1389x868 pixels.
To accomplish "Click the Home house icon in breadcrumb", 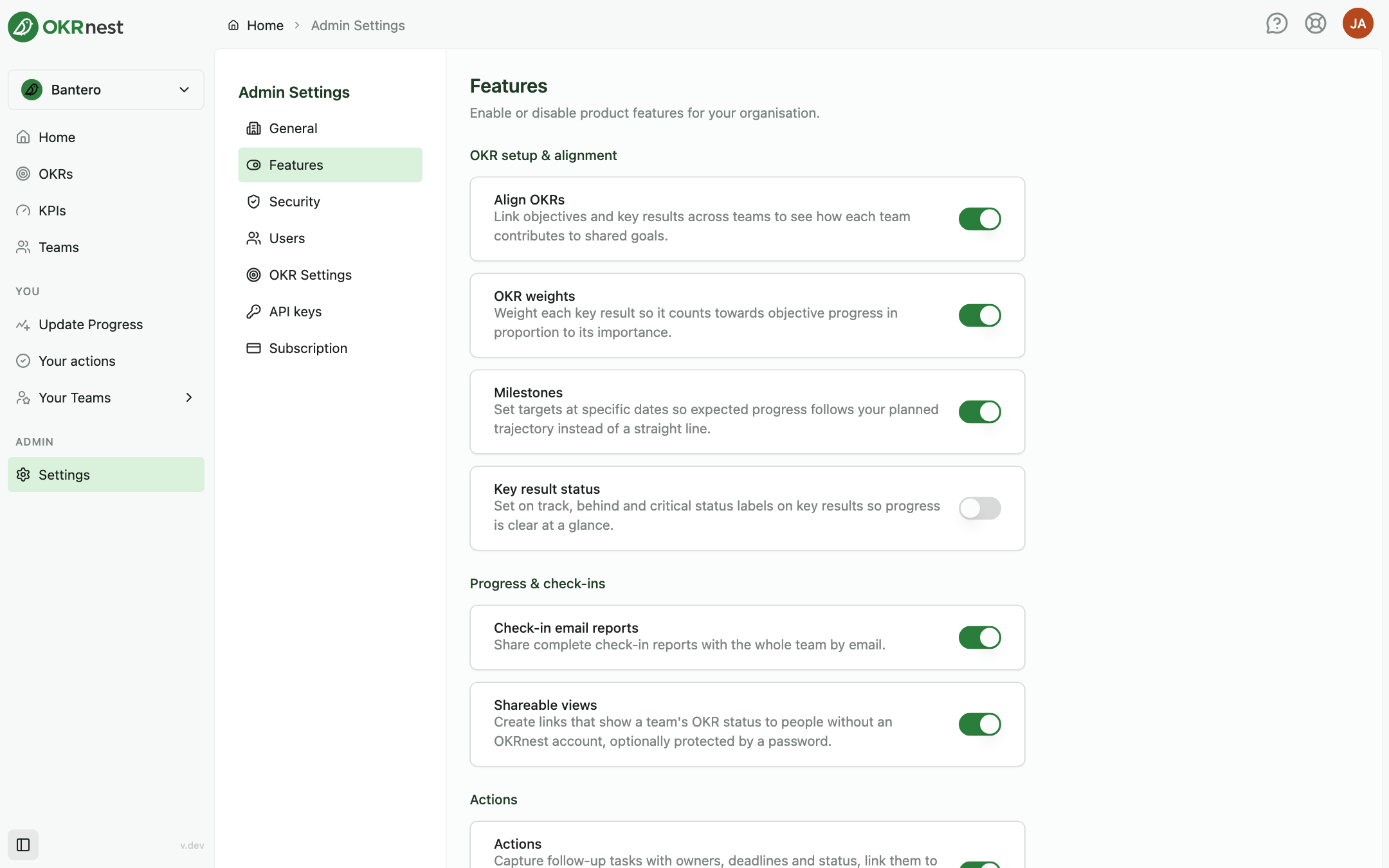I will point(233,25).
